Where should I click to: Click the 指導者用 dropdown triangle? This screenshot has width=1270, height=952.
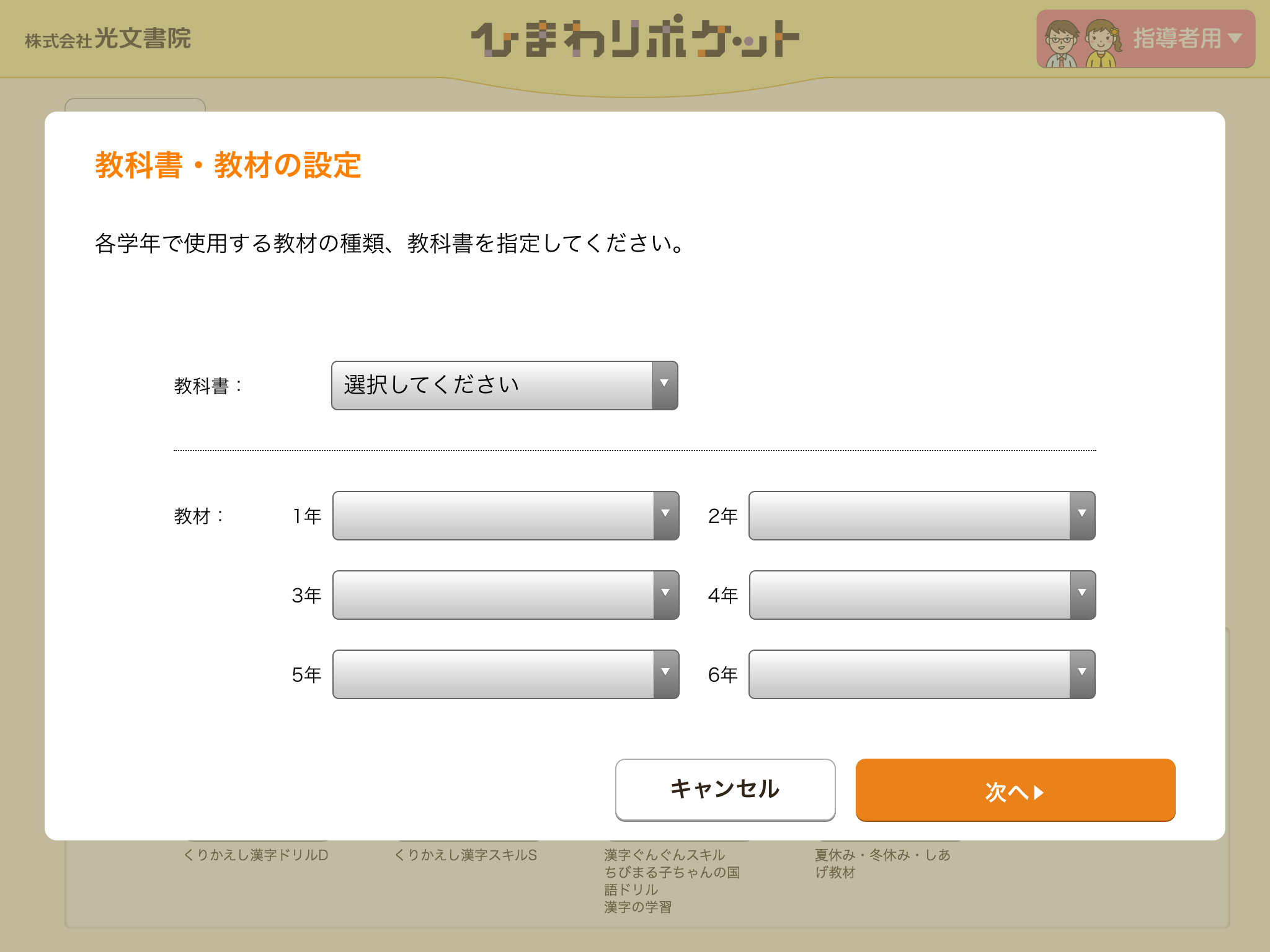1235,38
